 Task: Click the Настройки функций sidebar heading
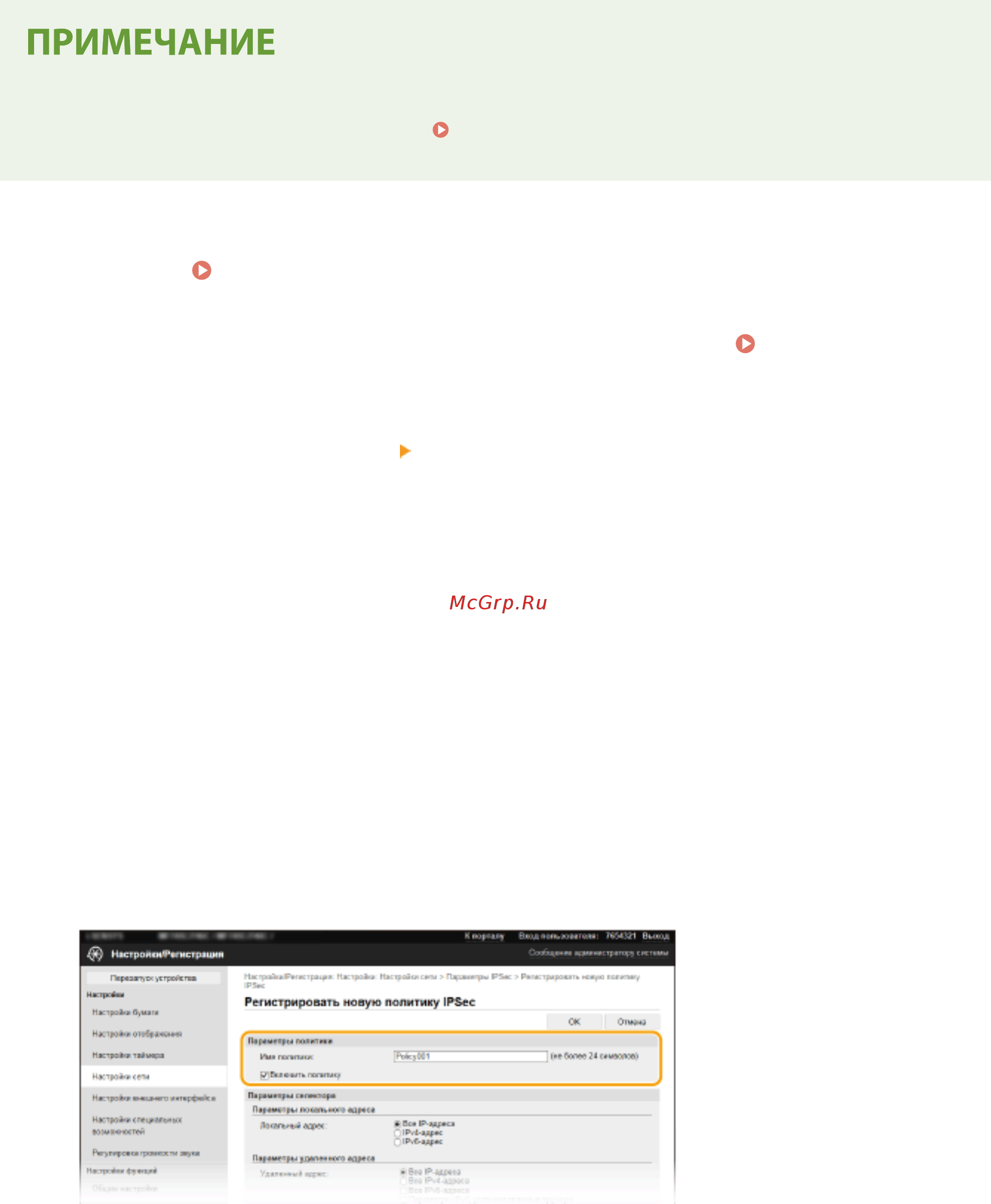pyautogui.click(x=121, y=1171)
